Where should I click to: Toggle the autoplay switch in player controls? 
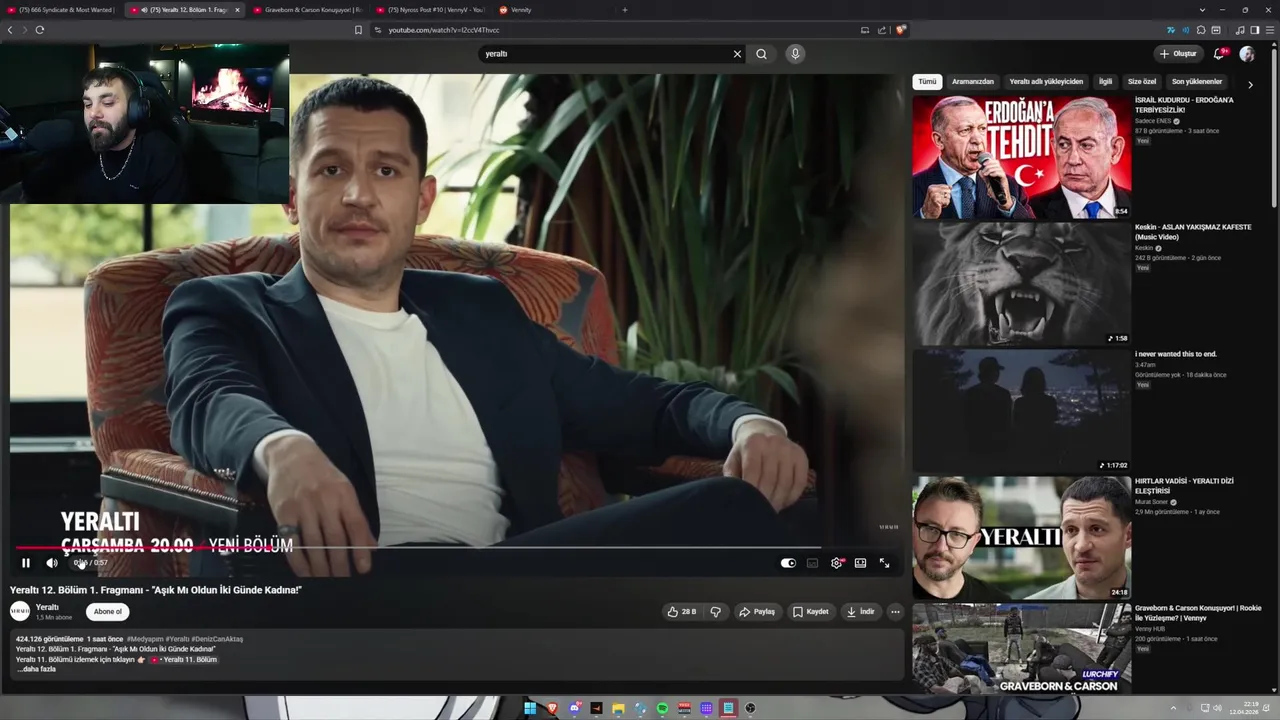click(788, 563)
